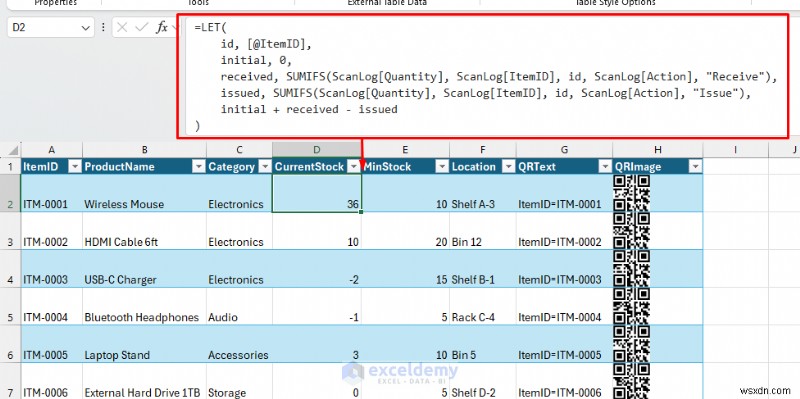This screenshot has width=800, height=399.
Task: Click the cell HDMI Cable 6ft
Action: (x=144, y=231)
